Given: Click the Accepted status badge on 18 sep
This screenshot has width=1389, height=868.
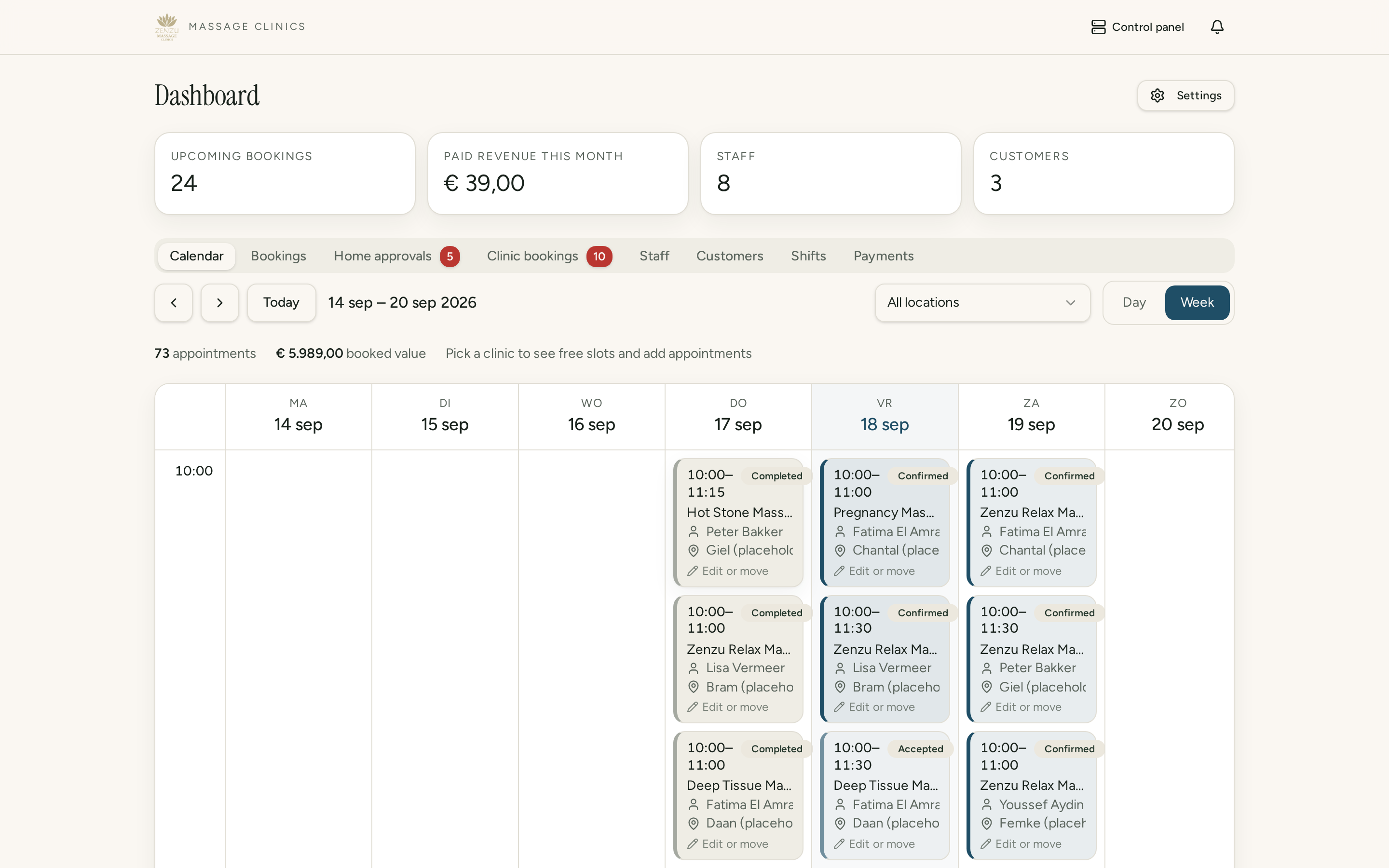Looking at the screenshot, I should pos(920,749).
